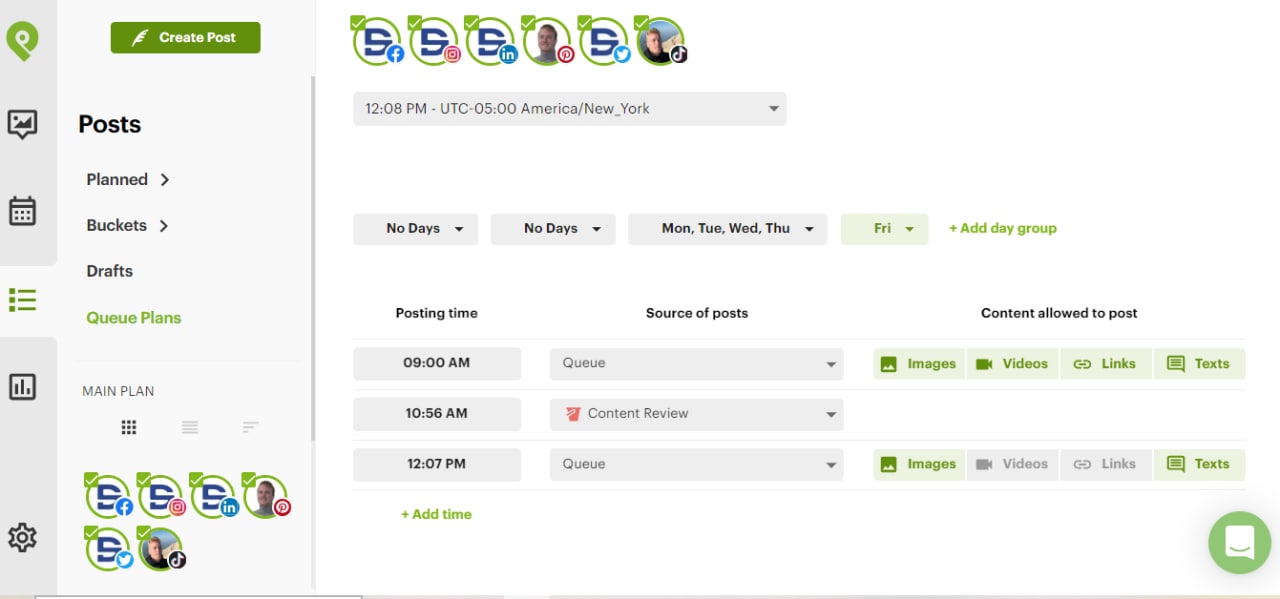Click the Add day group link
This screenshot has height=599, width=1280.
click(1002, 229)
